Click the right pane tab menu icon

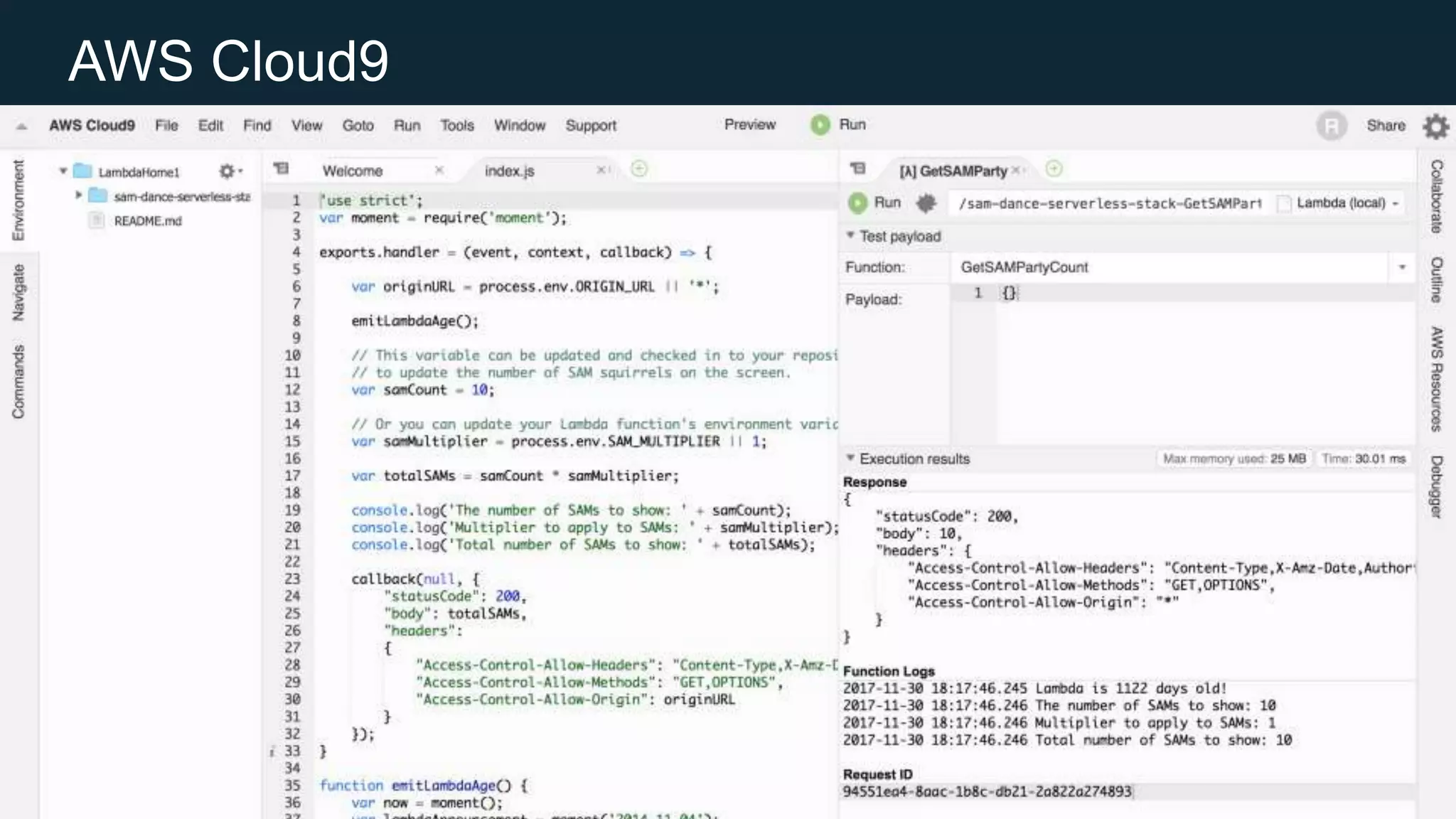(x=858, y=168)
